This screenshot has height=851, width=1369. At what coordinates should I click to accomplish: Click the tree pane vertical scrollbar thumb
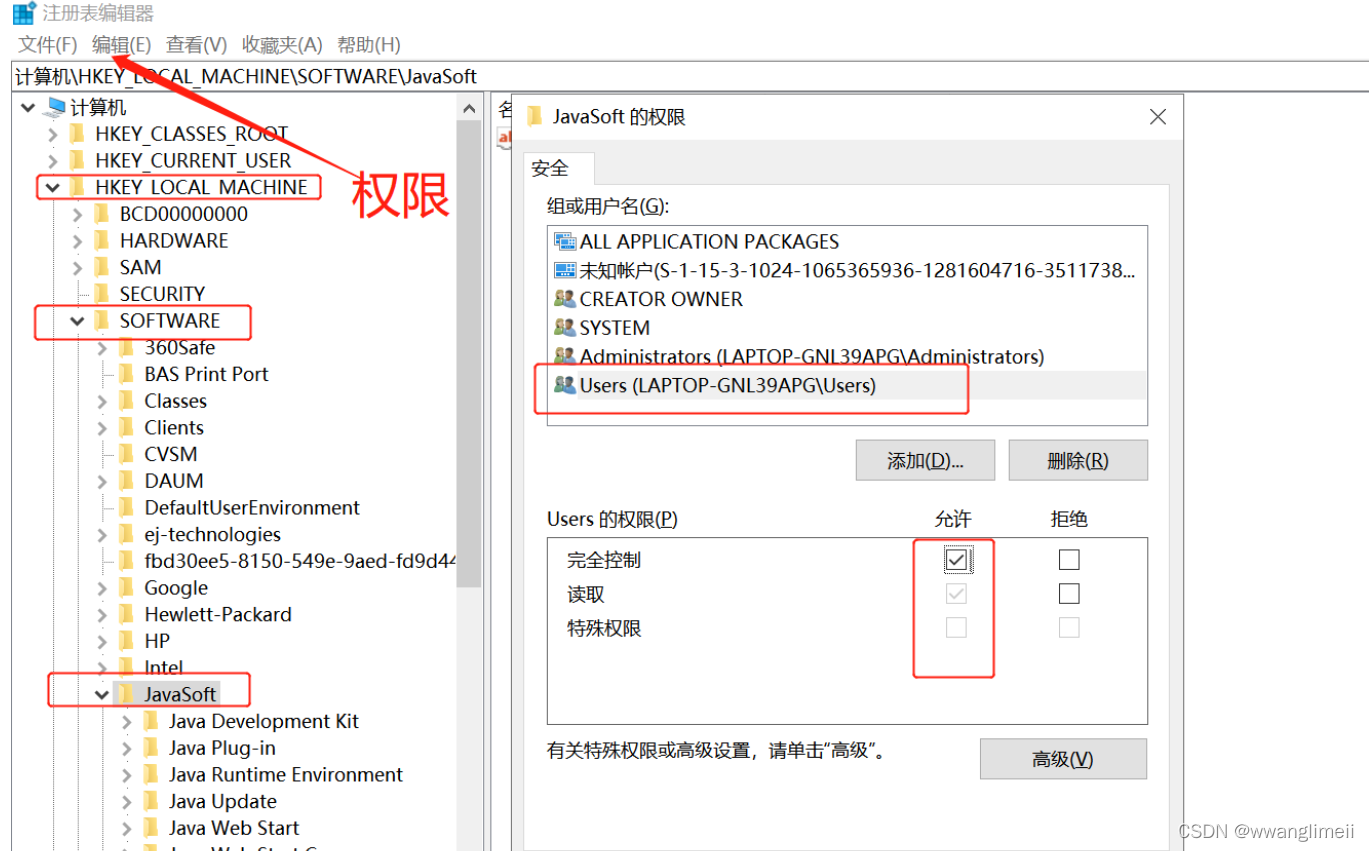tap(469, 355)
